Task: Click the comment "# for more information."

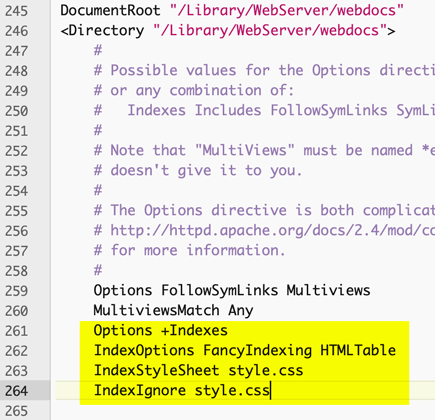Action: 190,250
